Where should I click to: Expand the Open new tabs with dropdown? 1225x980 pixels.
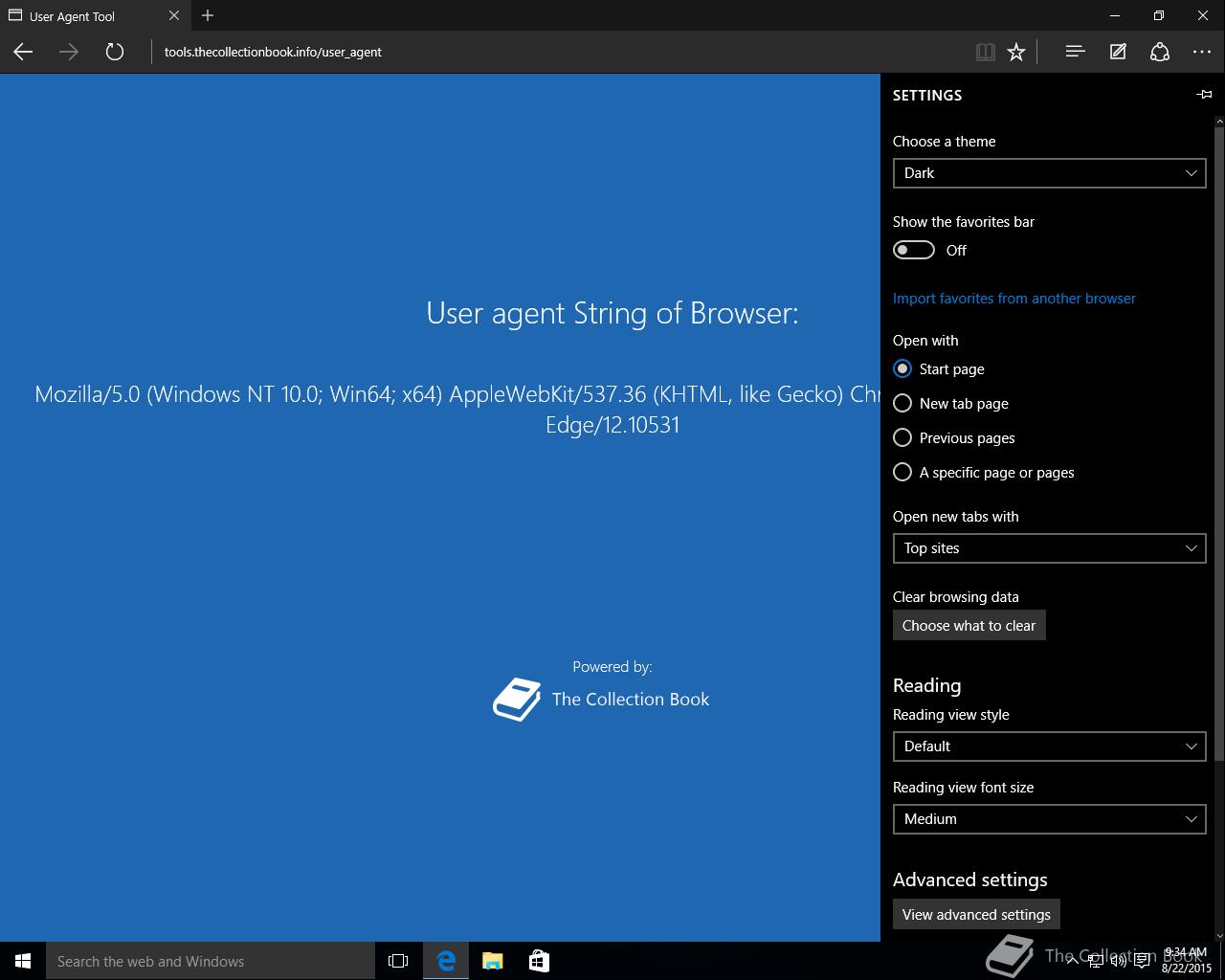coord(1049,548)
